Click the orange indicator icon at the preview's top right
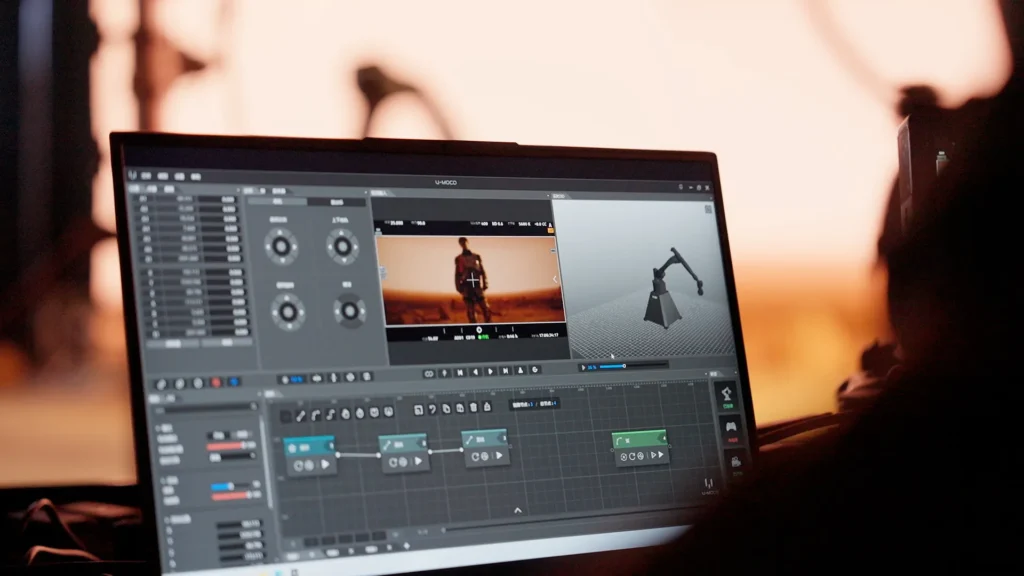The height and width of the screenshot is (576, 1024). tap(551, 231)
